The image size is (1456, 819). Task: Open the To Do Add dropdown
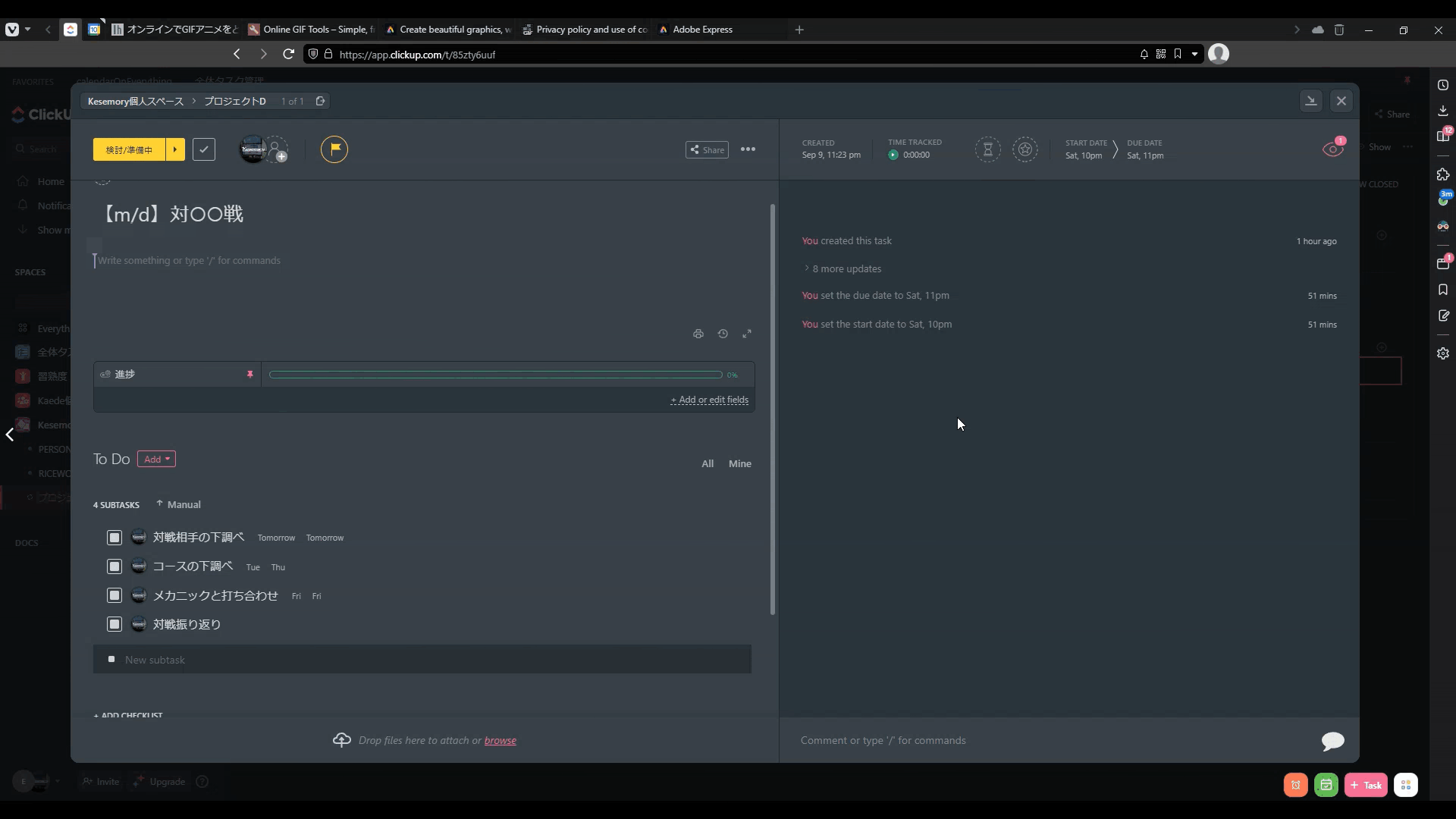(x=156, y=460)
